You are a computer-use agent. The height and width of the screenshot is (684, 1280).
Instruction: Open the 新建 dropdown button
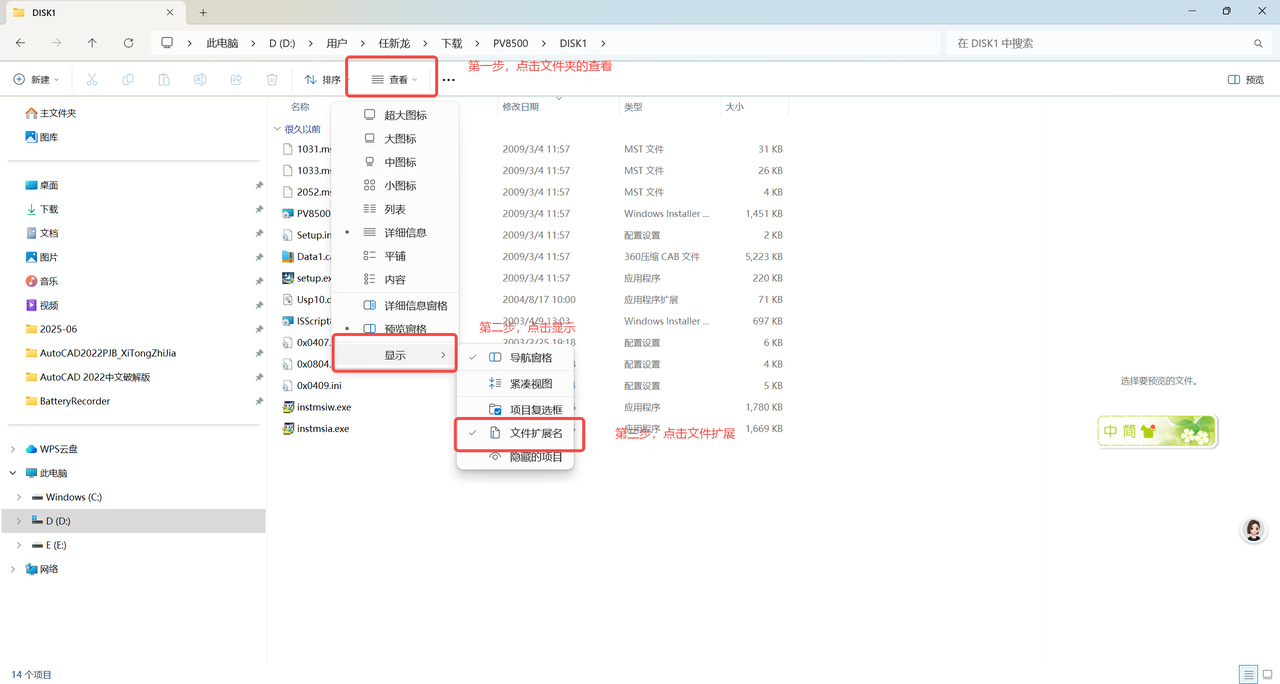pos(37,80)
